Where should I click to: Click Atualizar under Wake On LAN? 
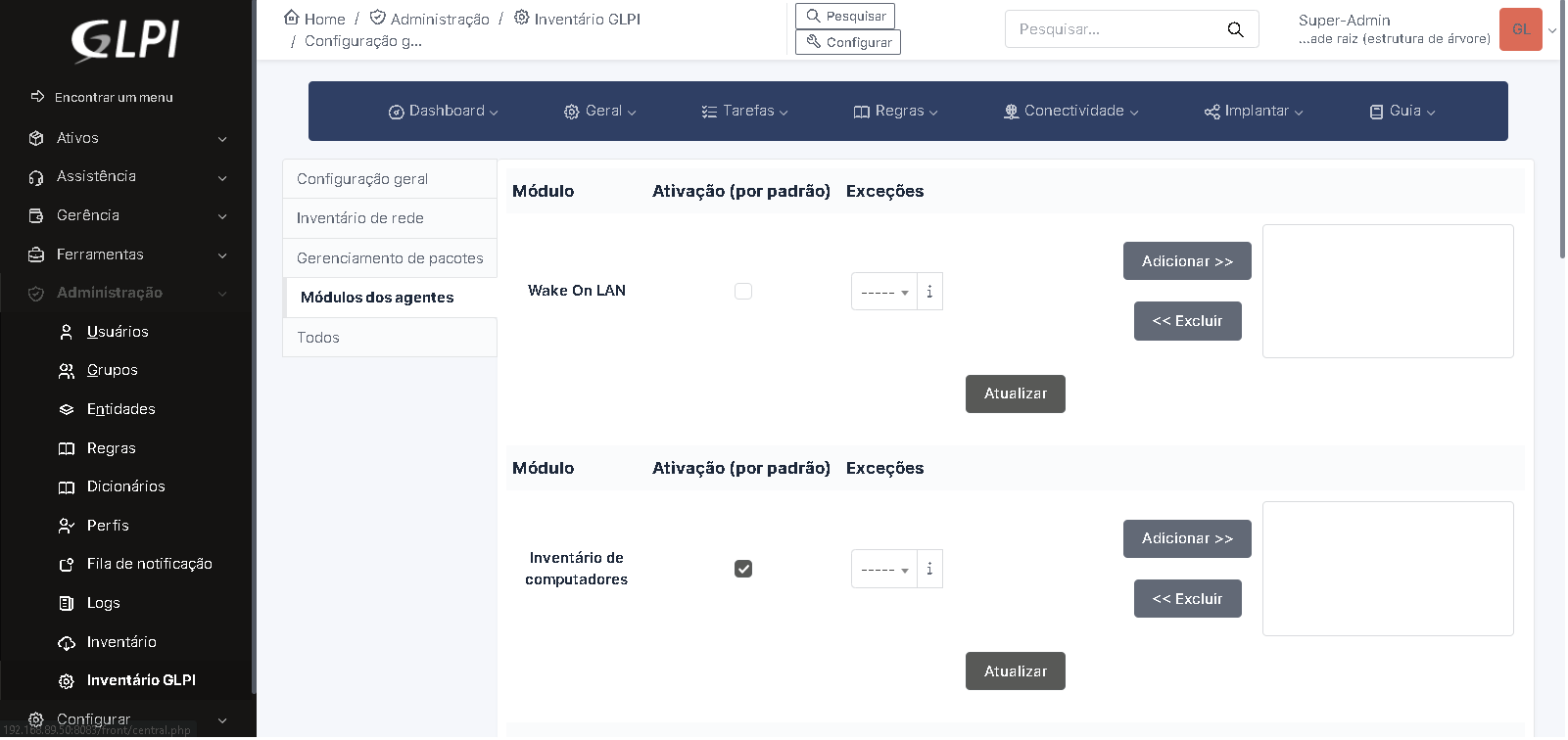coord(1016,393)
